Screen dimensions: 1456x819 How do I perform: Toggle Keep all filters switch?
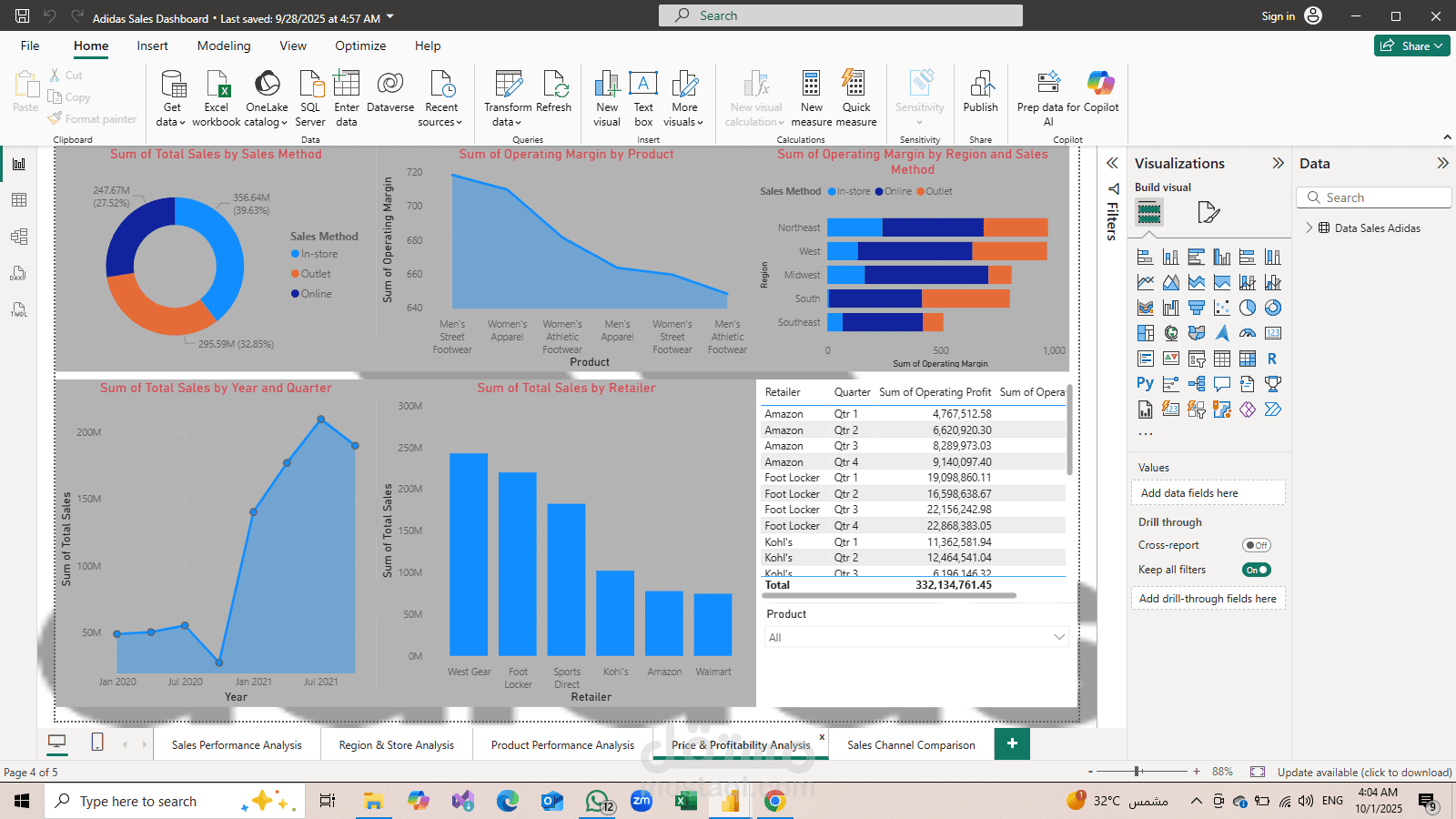(1256, 570)
